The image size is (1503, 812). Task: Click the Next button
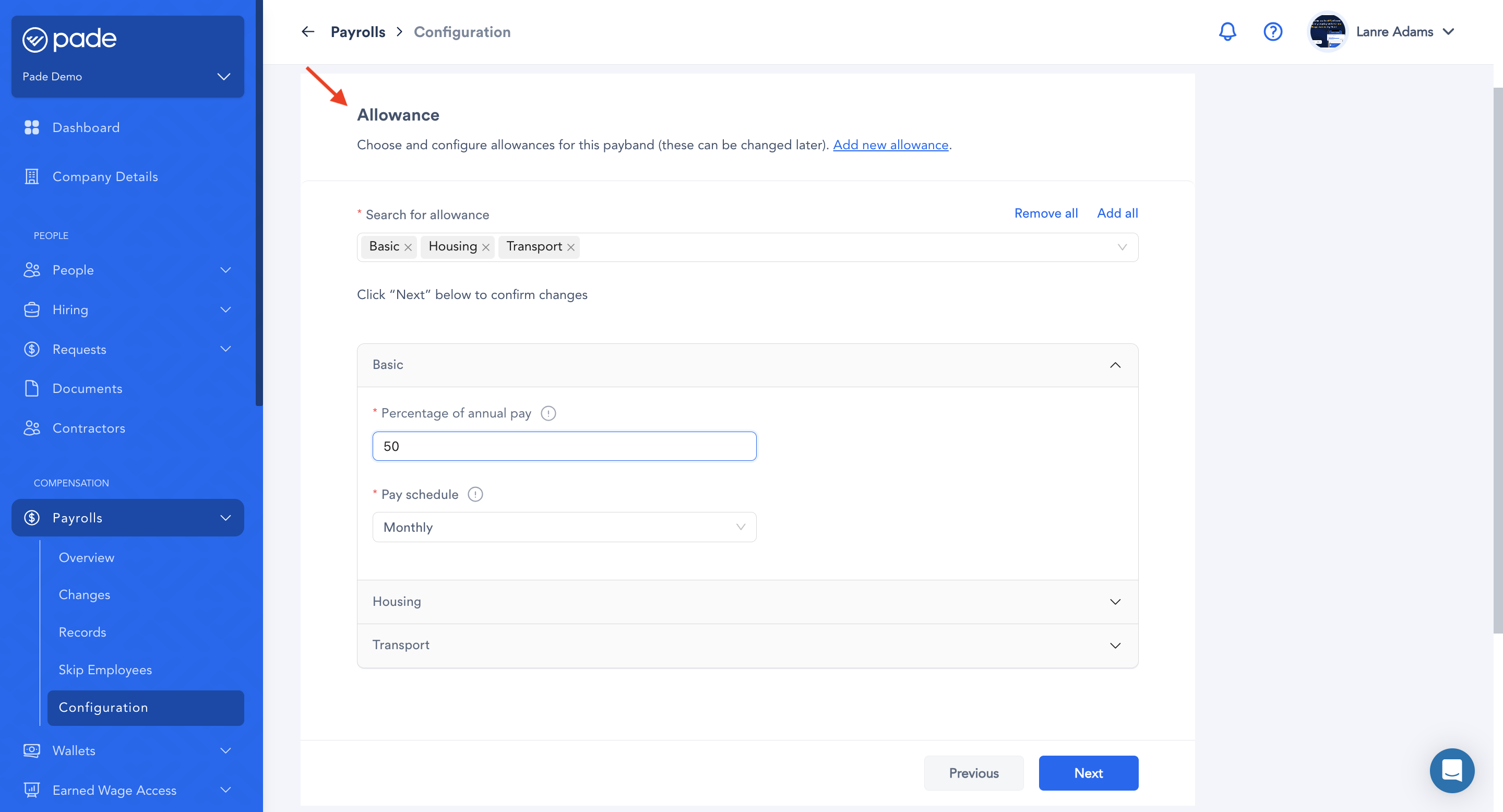[1088, 772]
